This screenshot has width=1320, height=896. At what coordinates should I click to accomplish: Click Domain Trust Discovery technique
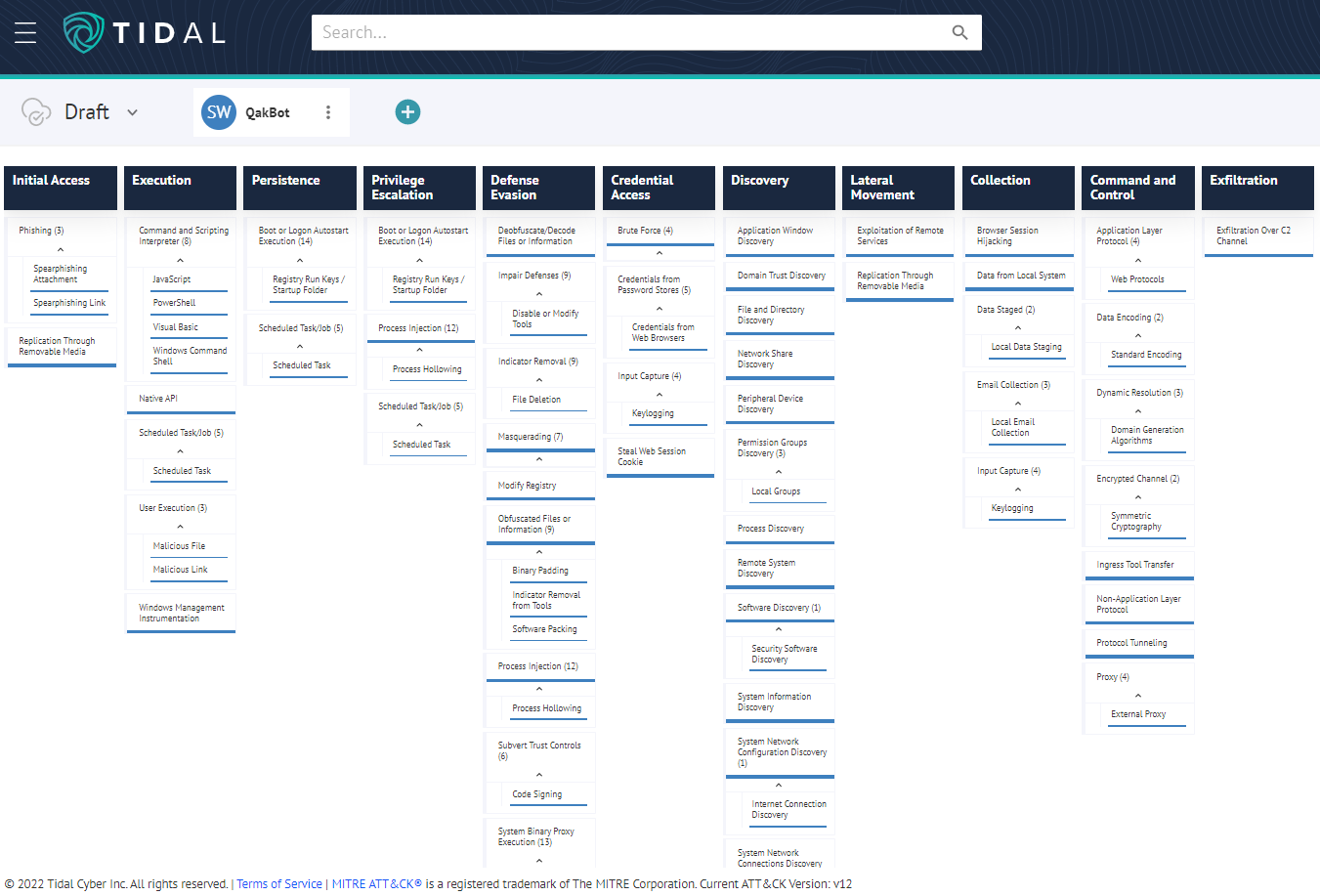pyautogui.click(x=779, y=277)
